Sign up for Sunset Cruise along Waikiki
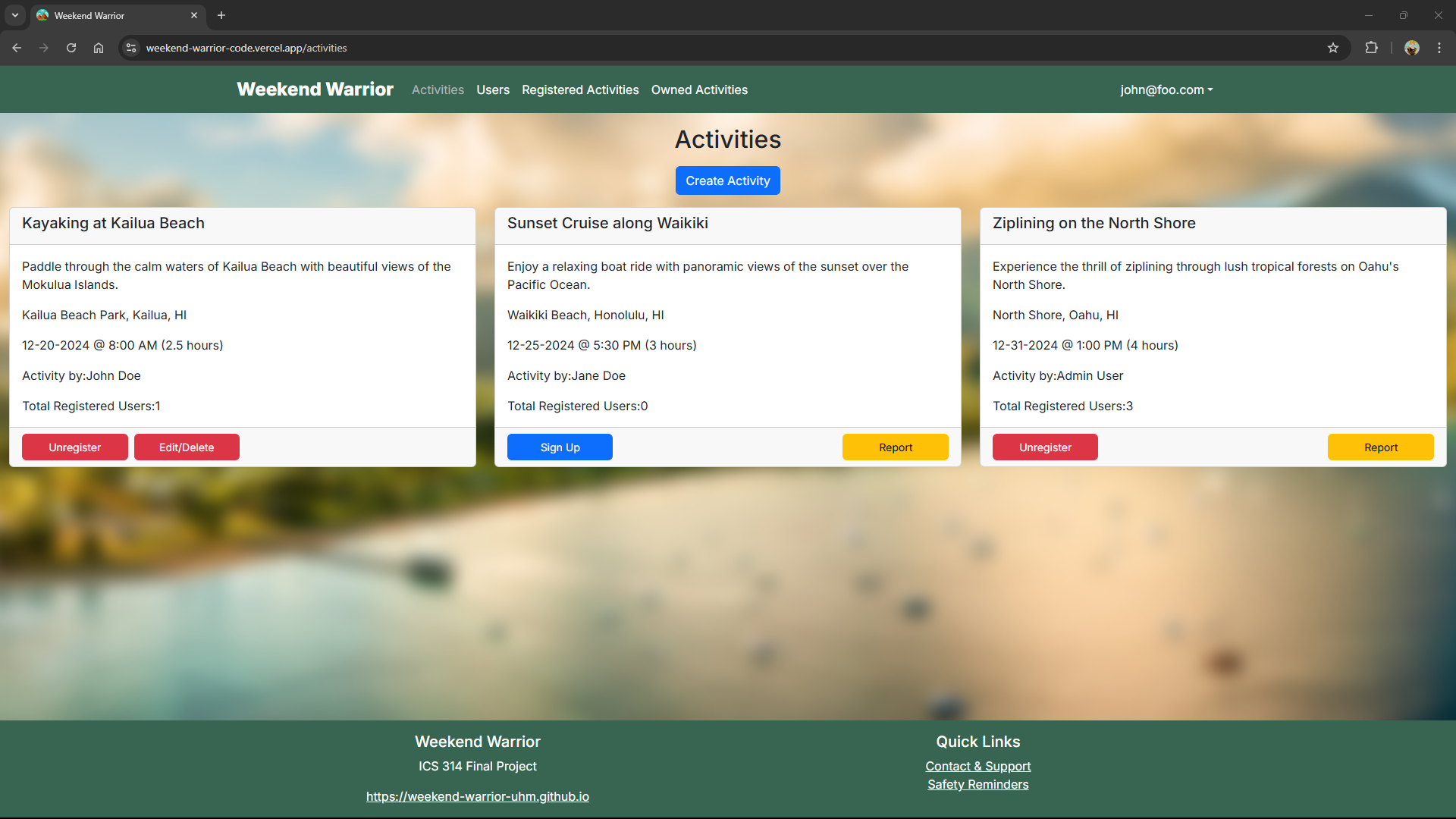Viewport: 1456px width, 819px height. pyautogui.click(x=559, y=447)
